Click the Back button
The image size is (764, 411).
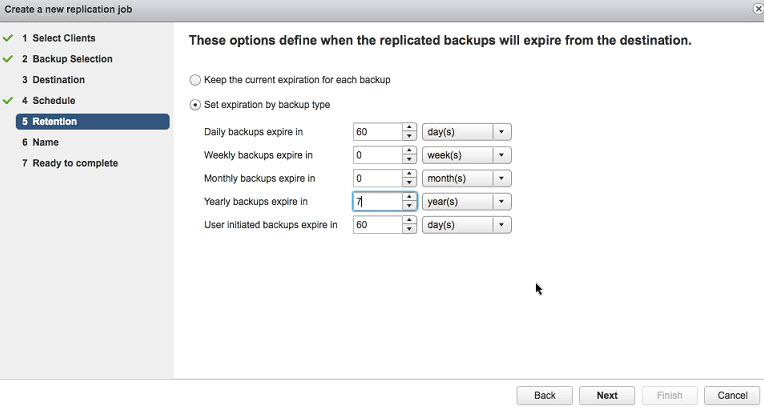(x=544, y=395)
